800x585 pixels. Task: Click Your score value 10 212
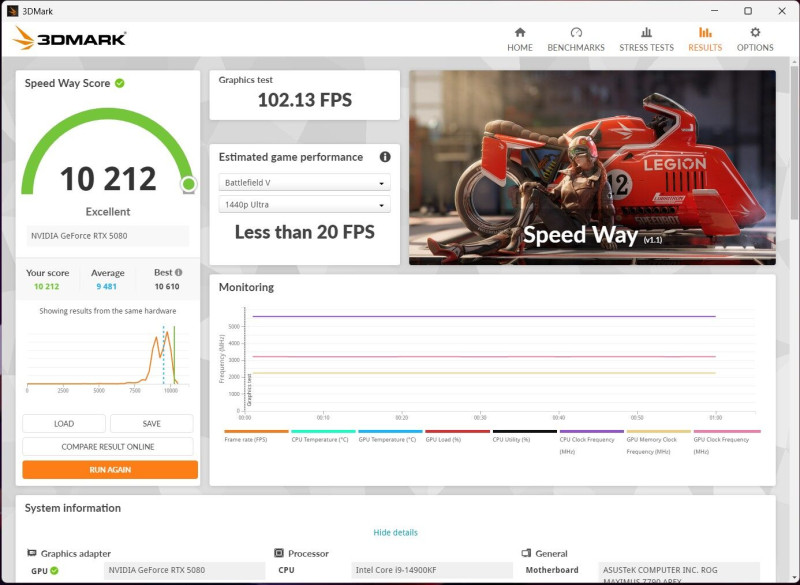point(46,287)
